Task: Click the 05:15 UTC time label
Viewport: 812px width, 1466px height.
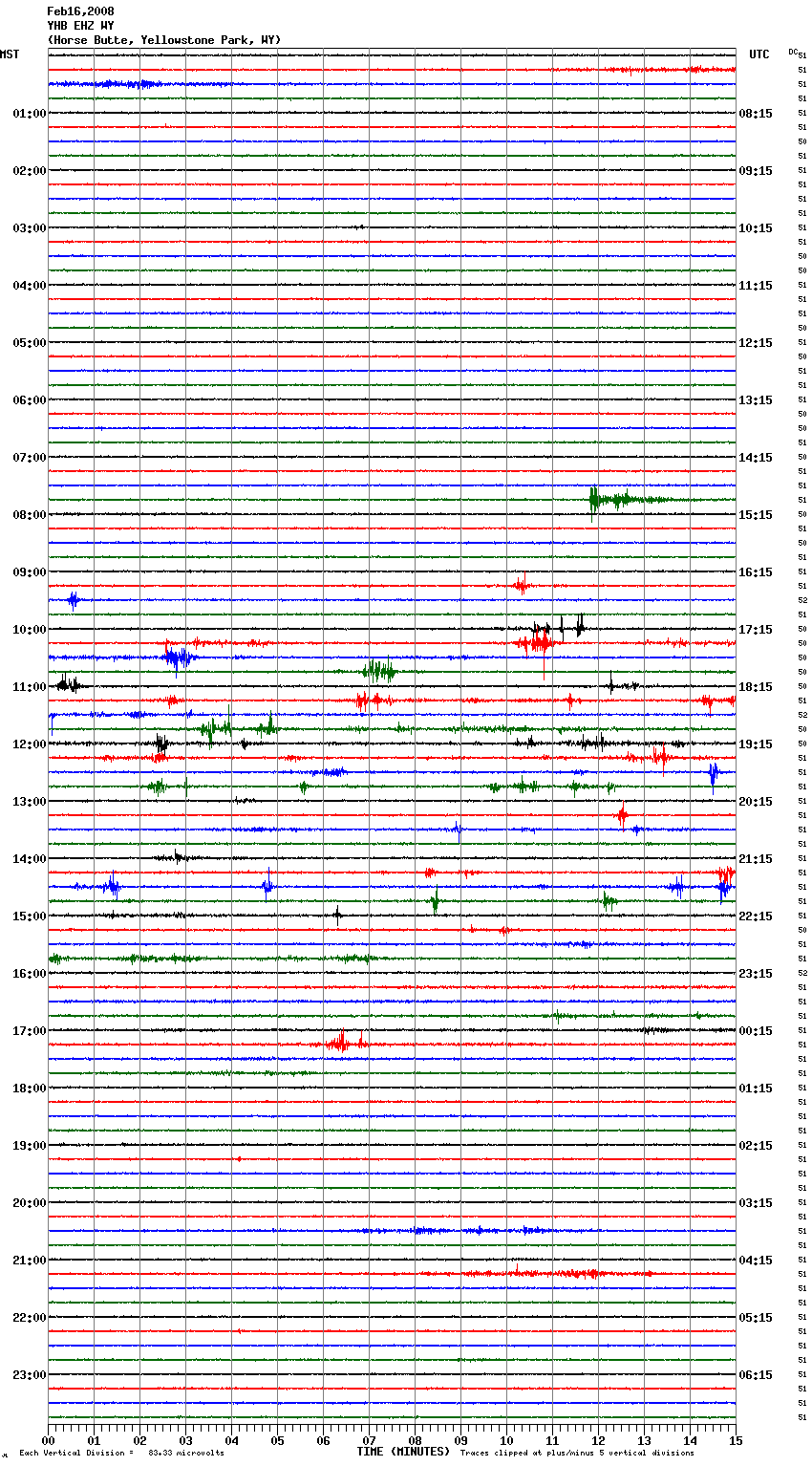Action: click(x=756, y=1318)
